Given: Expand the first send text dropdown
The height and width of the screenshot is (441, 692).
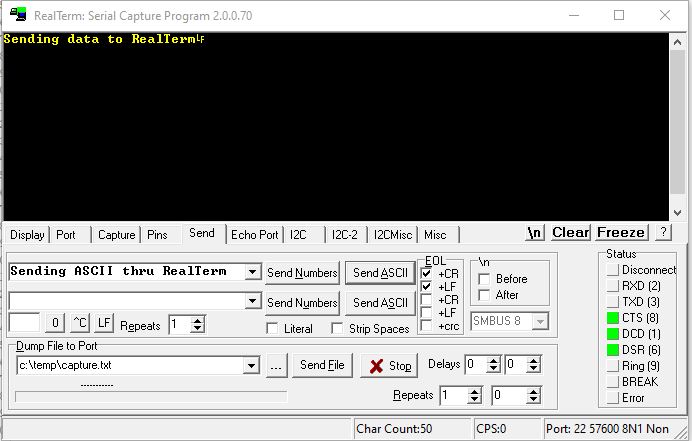Looking at the screenshot, I should click(253, 272).
